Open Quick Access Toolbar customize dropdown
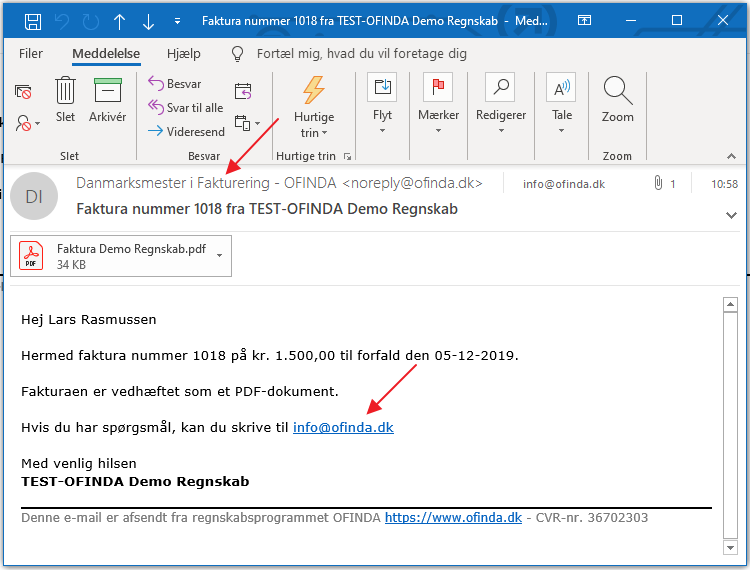 pyautogui.click(x=177, y=21)
